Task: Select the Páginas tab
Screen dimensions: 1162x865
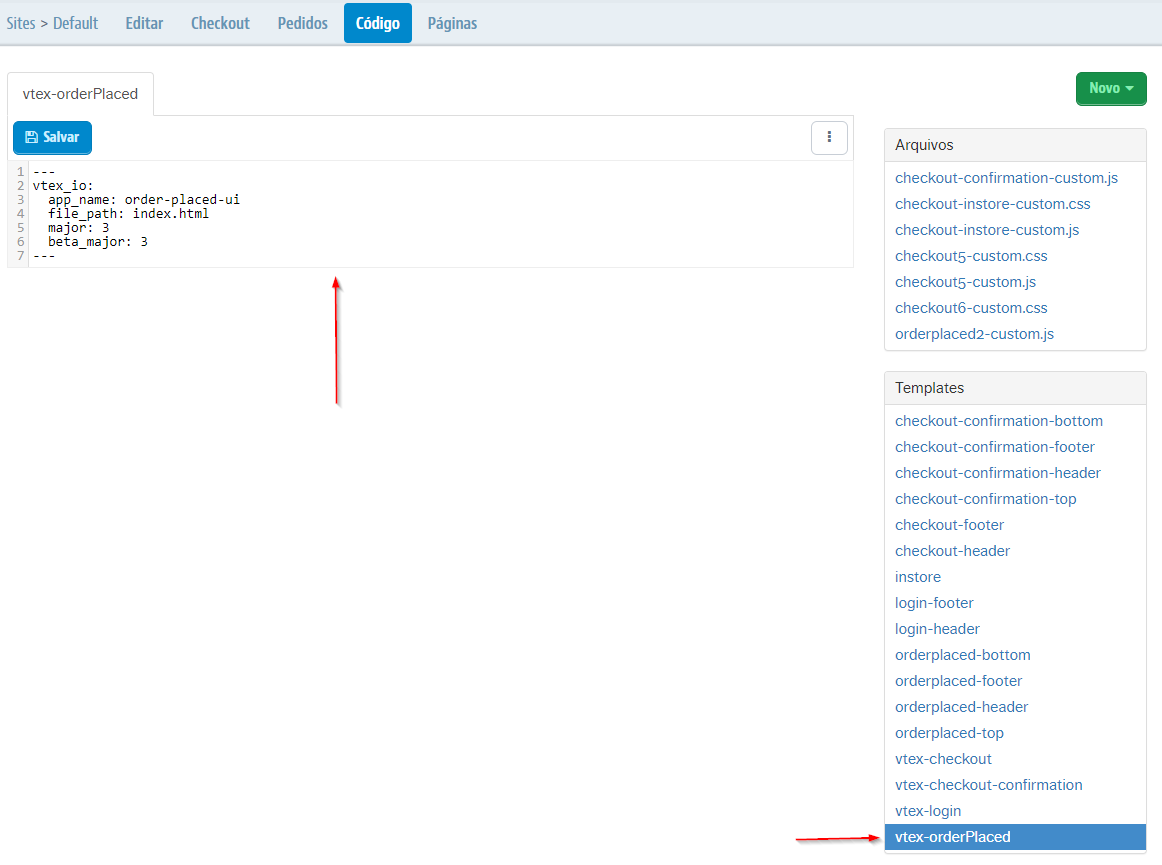Action: pyautogui.click(x=452, y=23)
